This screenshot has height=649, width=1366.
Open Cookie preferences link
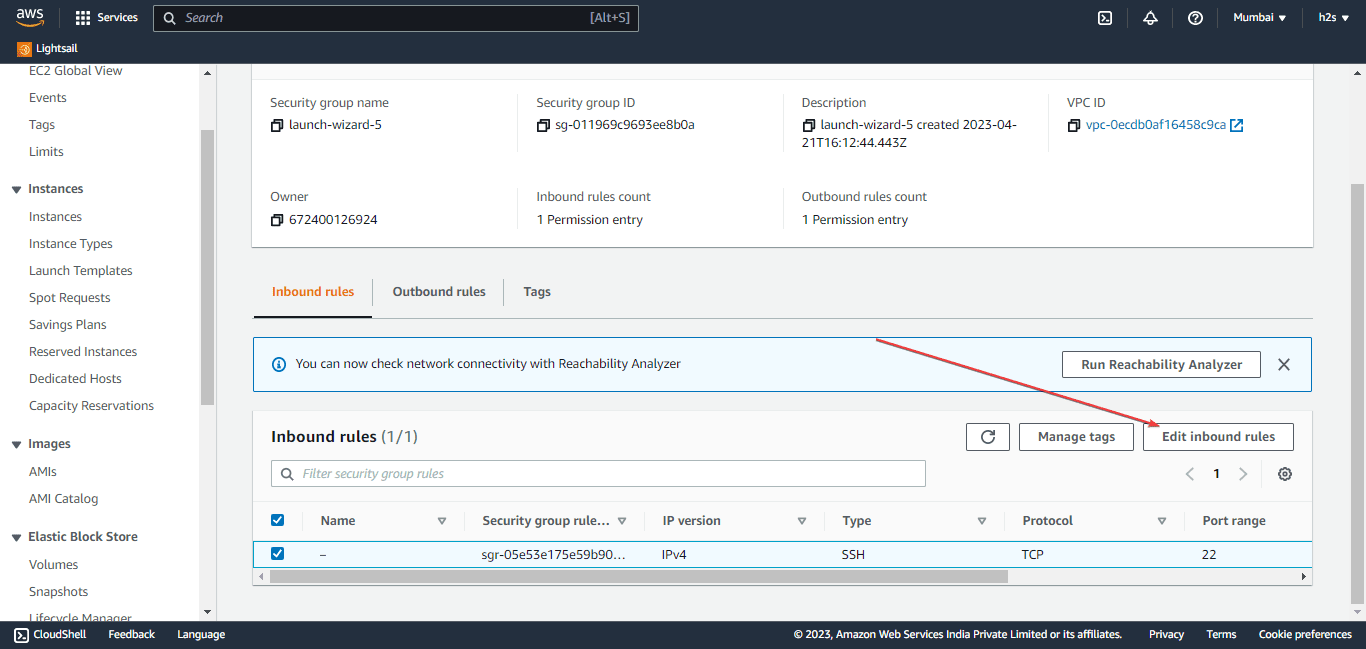(x=1305, y=634)
